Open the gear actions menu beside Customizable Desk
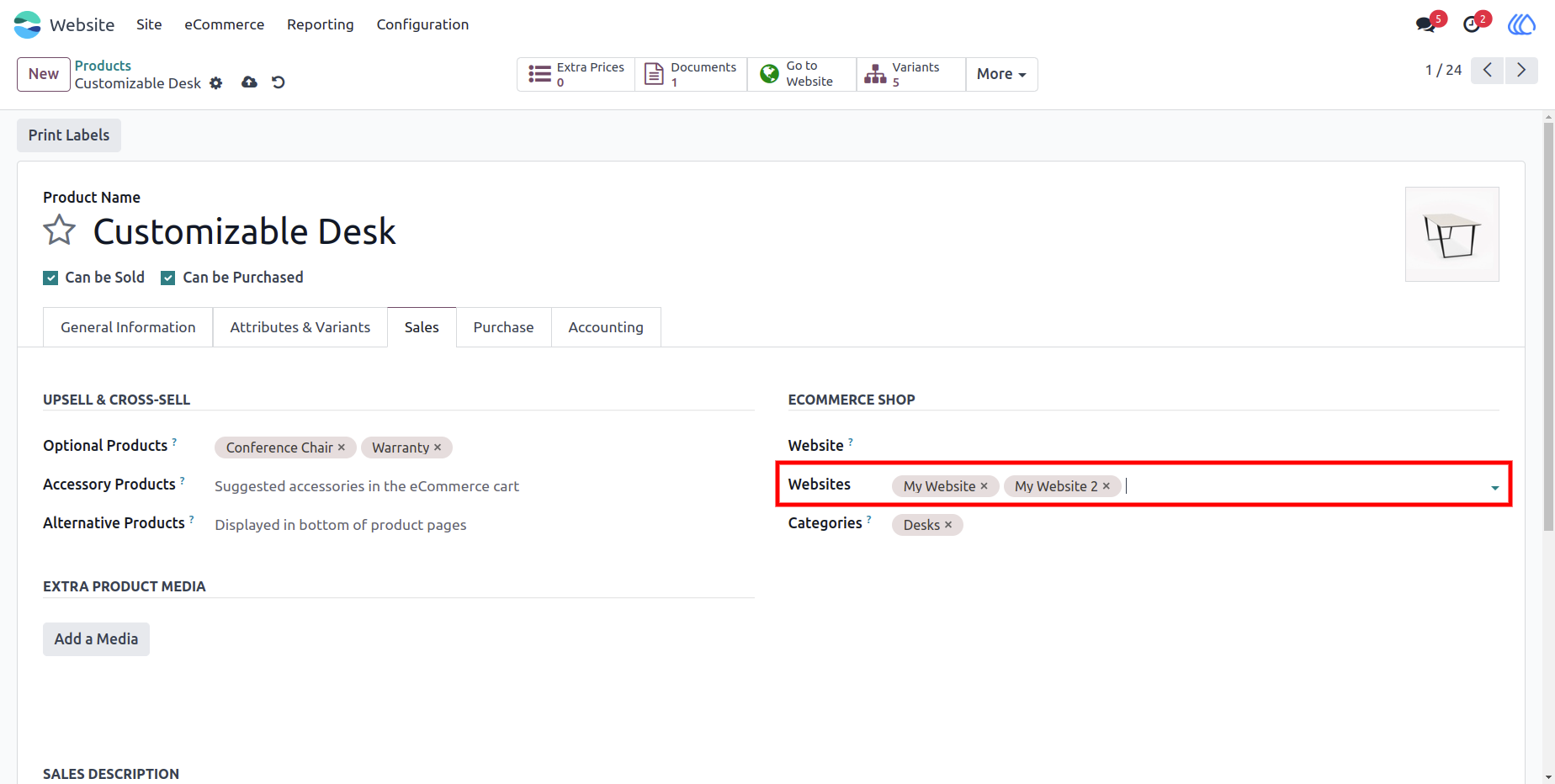The height and width of the screenshot is (784, 1555). (x=216, y=83)
